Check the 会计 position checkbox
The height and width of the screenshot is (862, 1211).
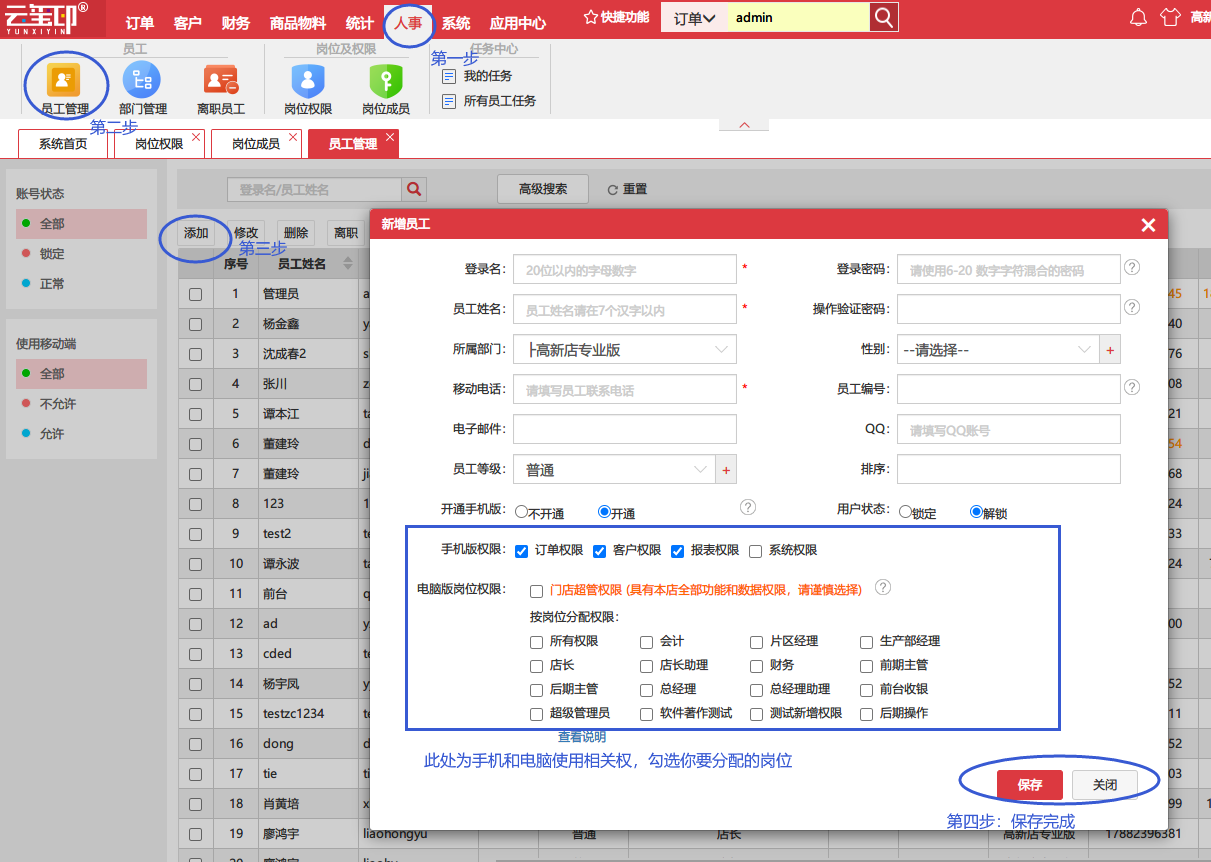click(x=647, y=642)
